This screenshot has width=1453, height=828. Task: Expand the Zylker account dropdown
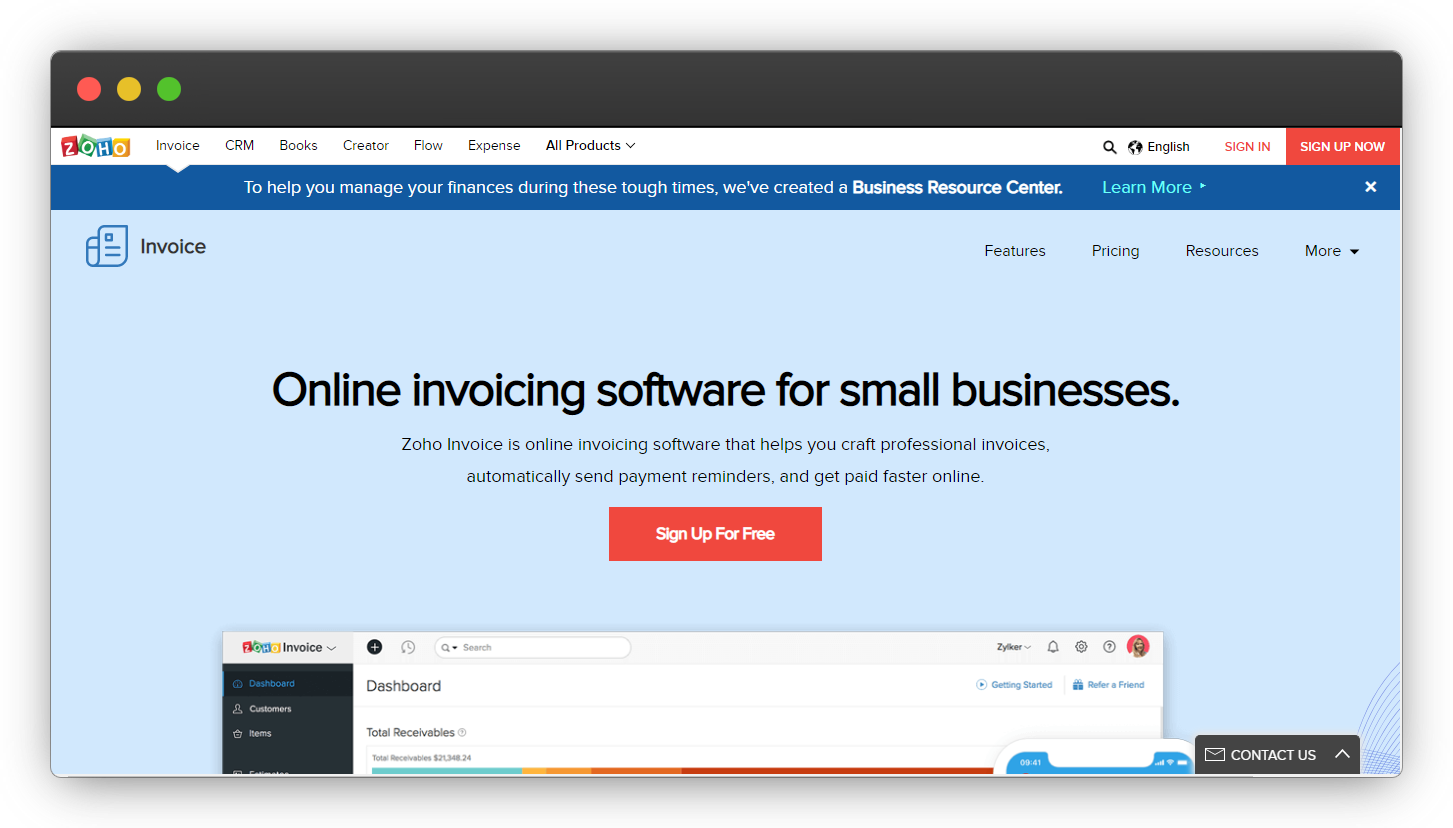[x=1013, y=647]
